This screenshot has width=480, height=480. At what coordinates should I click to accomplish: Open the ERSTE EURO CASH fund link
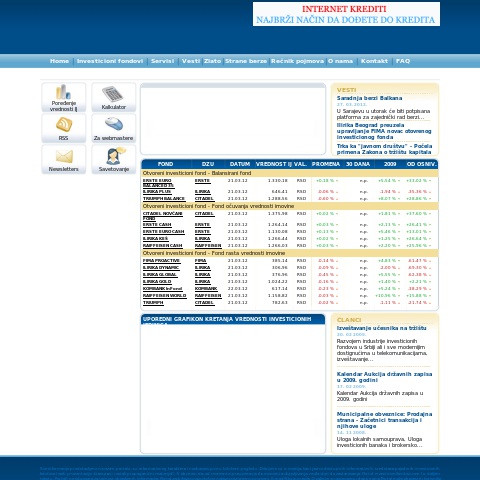[x=163, y=232]
